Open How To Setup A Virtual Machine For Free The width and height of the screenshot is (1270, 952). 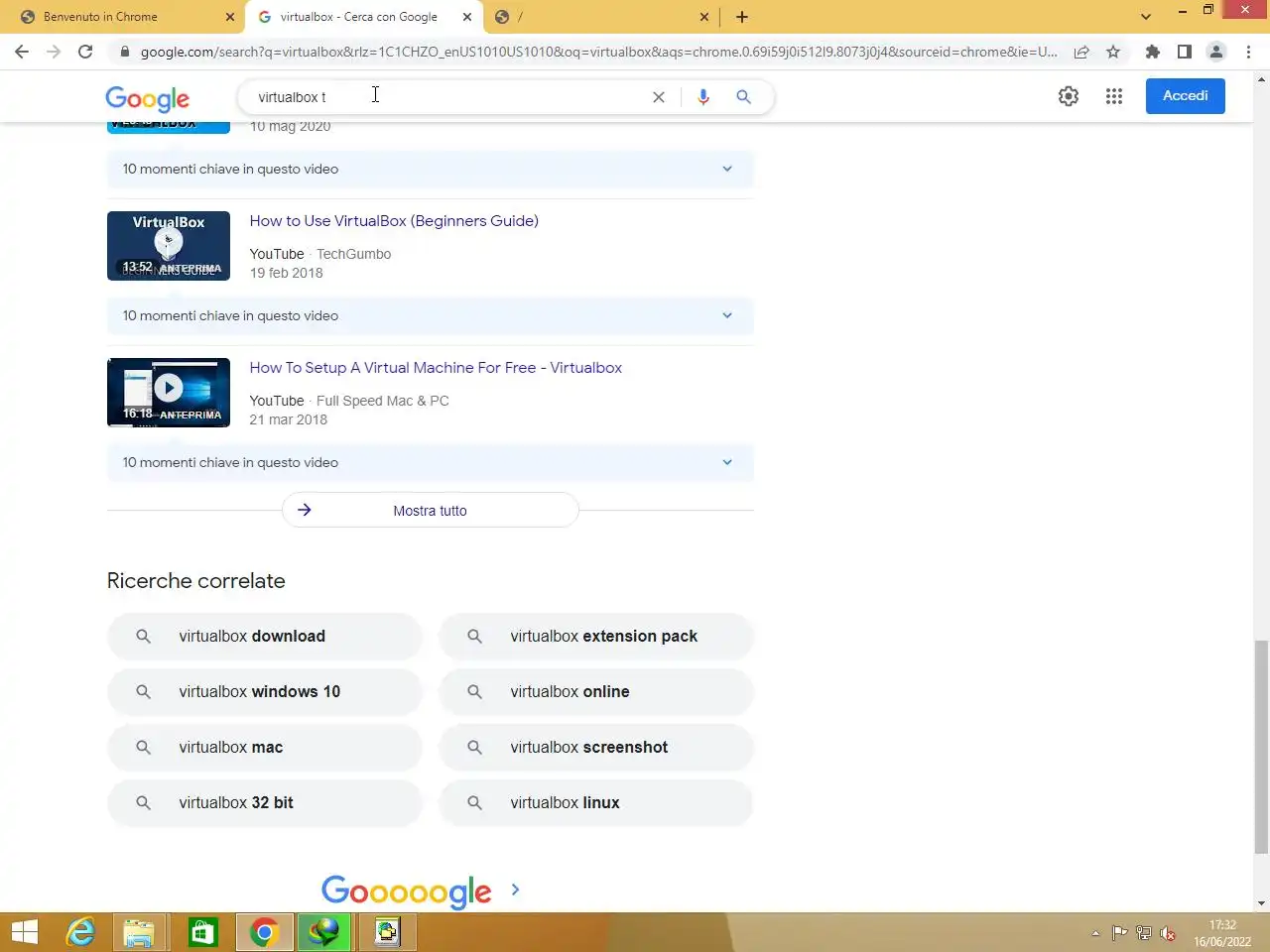pyautogui.click(x=436, y=368)
